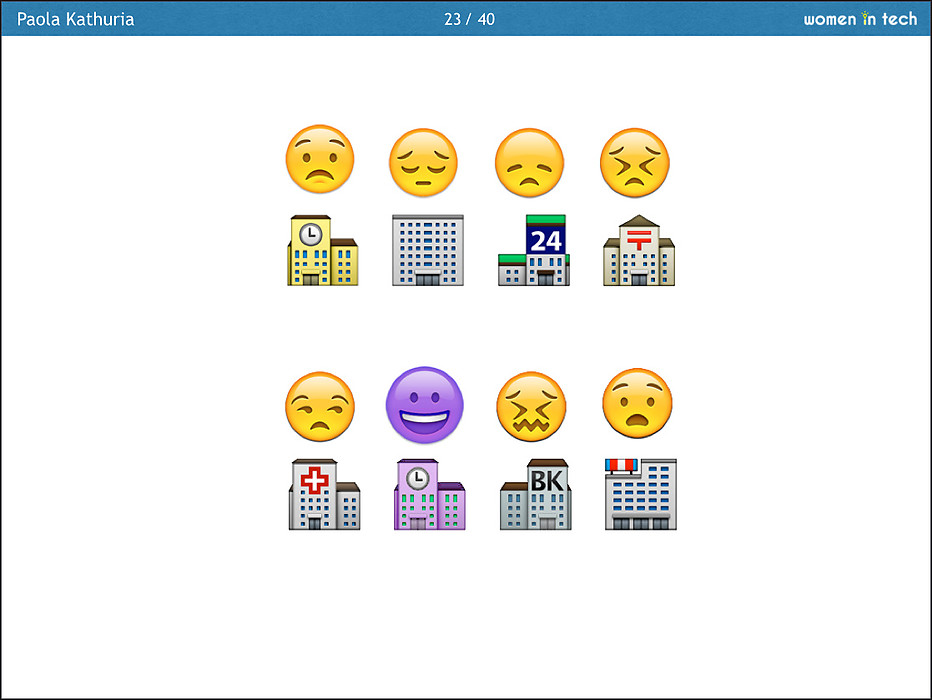
Task: Click the 23 / 40 slide counter
Action: pyautogui.click(x=469, y=19)
